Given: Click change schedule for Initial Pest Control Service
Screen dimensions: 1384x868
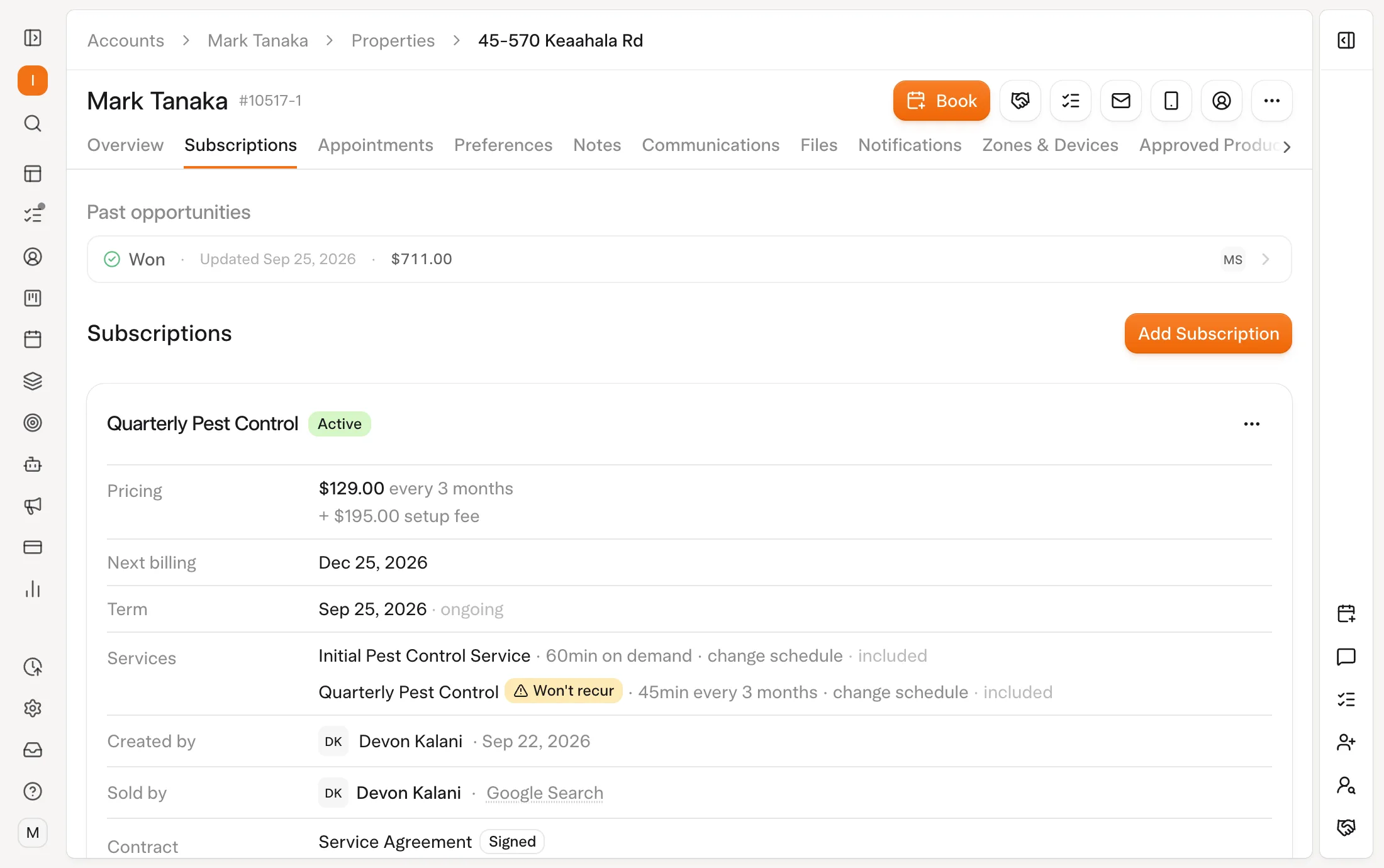Looking at the screenshot, I should (775, 656).
